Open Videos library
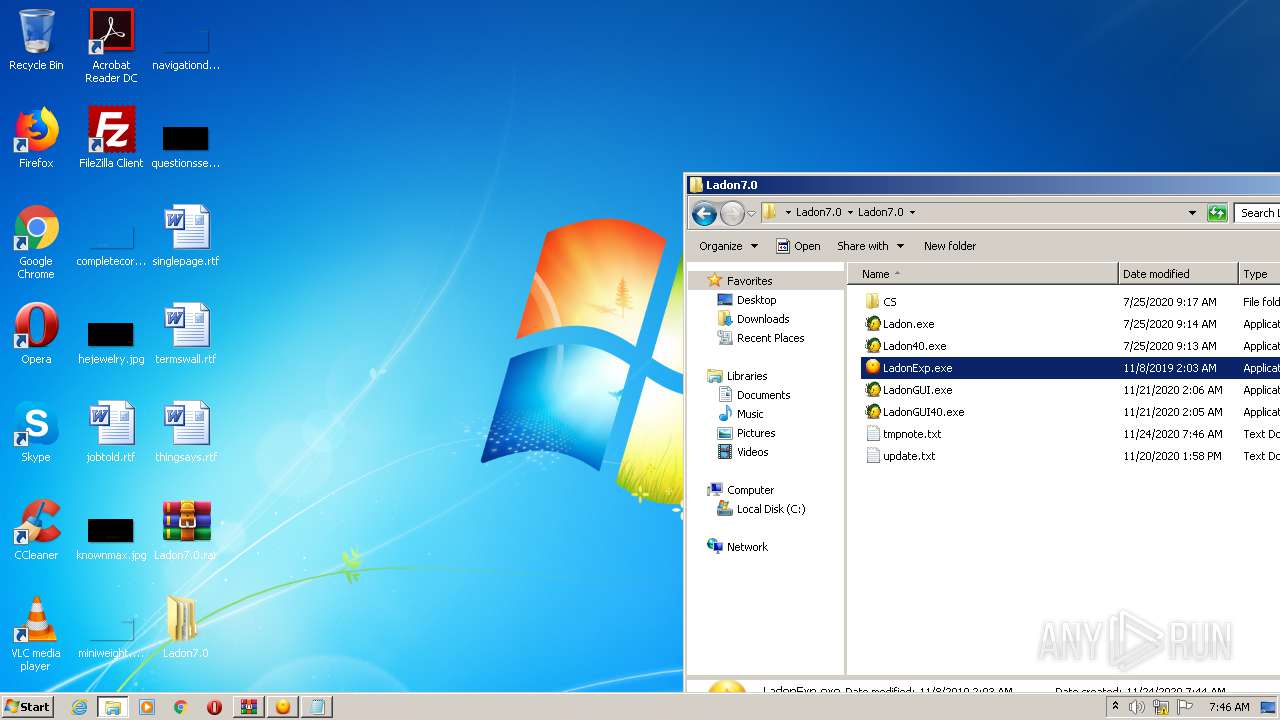The height and width of the screenshot is (720, 1280). (752, 452)
